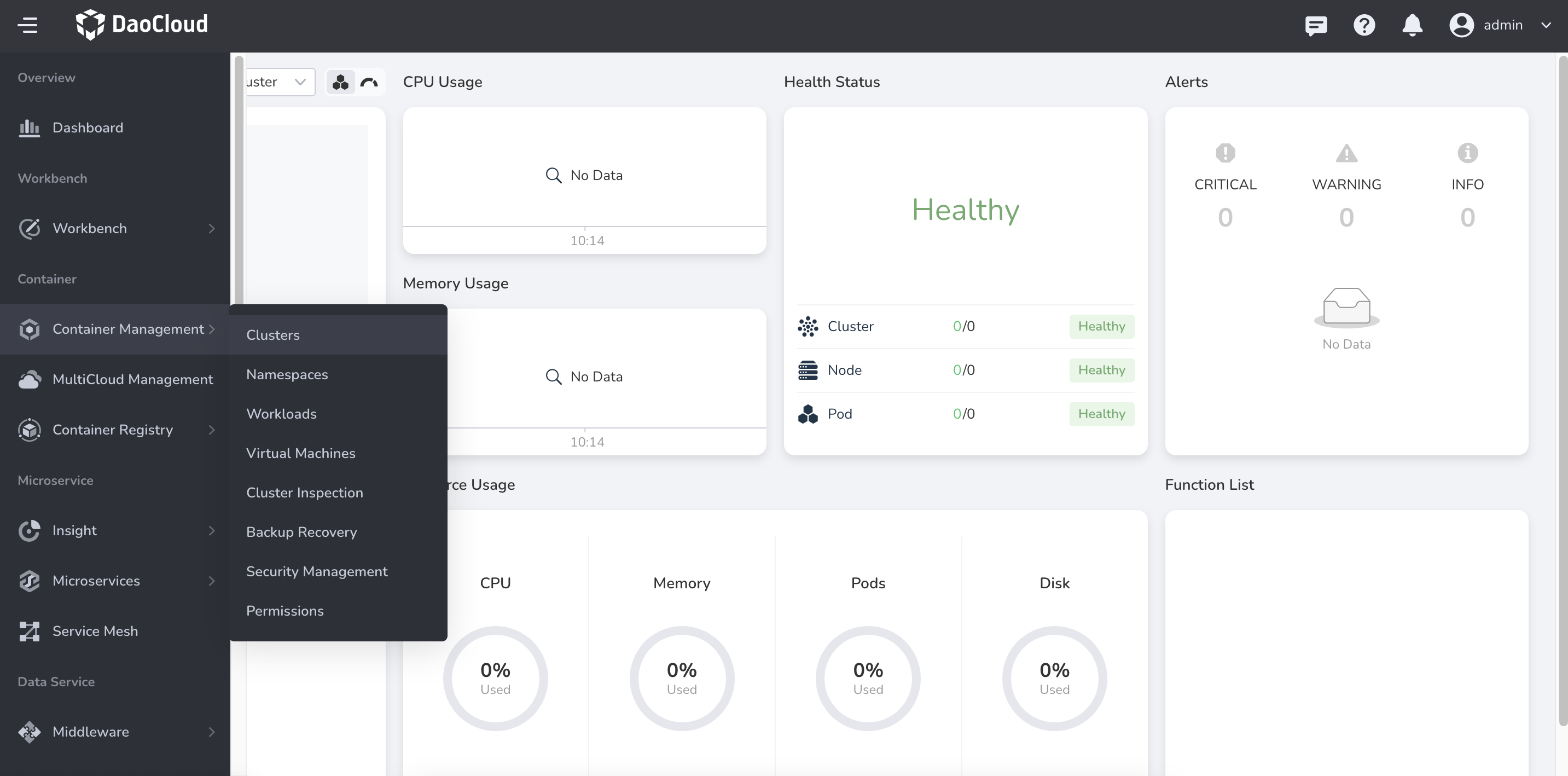
Task: Click the MultiCloud Management cloud icon
Action: [x=29, y=379]
